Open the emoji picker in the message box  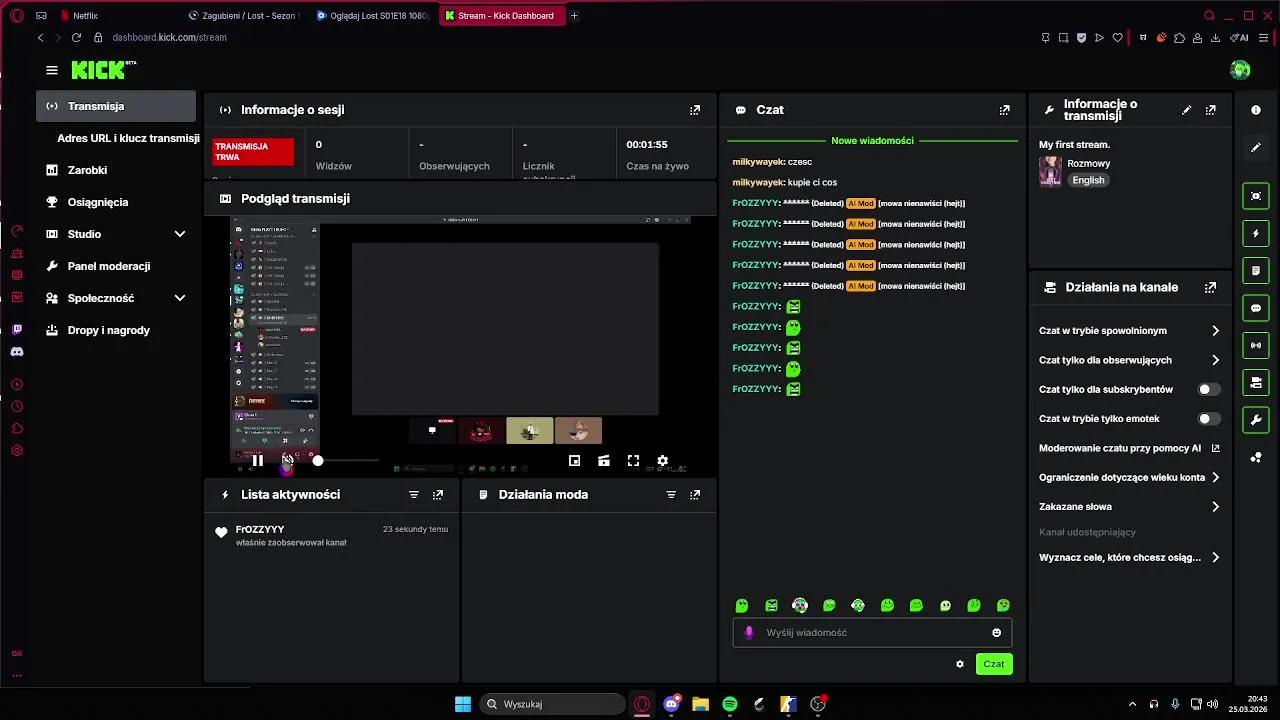point(997,632)
